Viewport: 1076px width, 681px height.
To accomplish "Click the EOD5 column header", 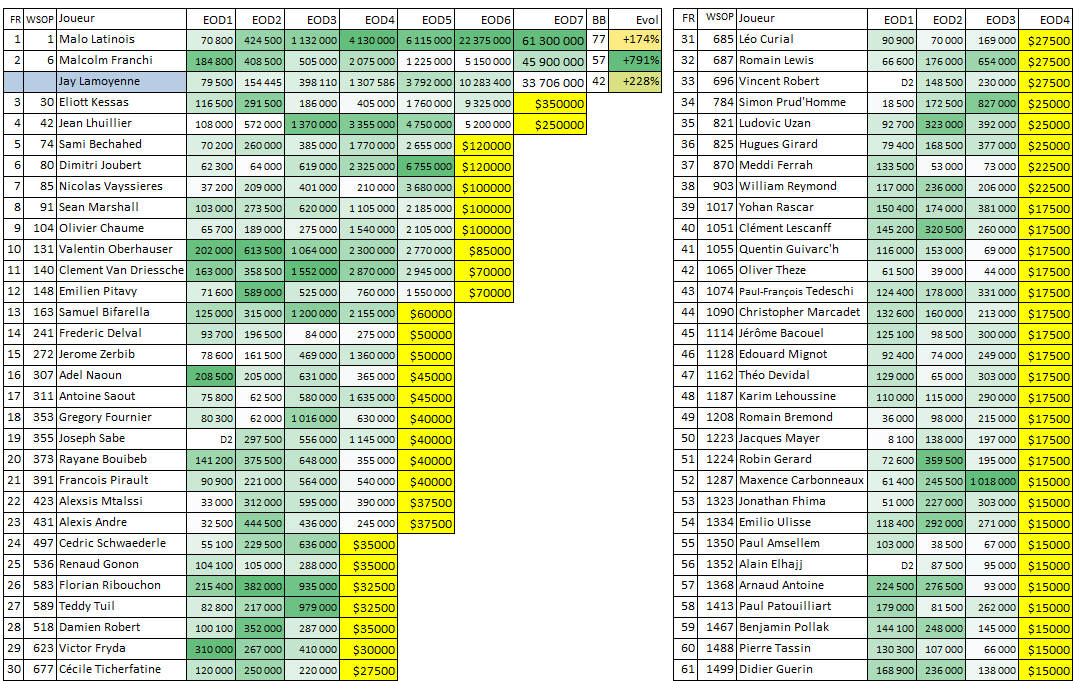I will coord(426,19).
